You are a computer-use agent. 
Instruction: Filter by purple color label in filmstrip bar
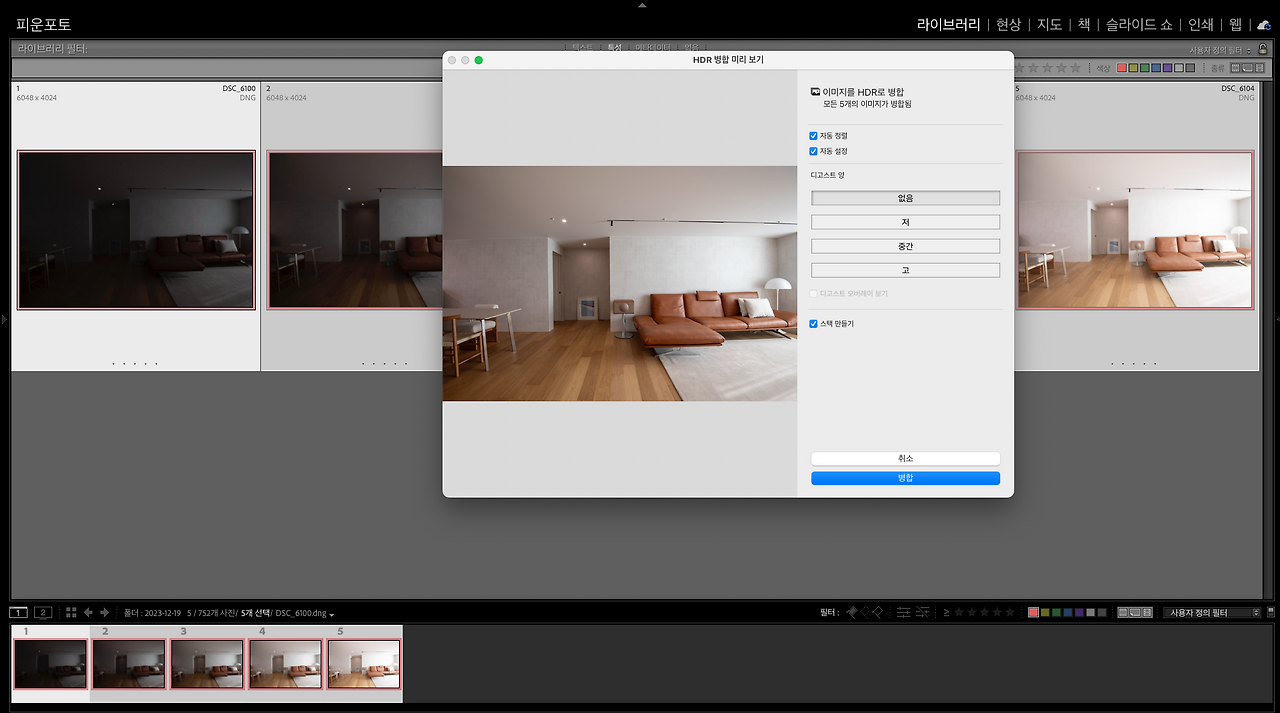(x=1079, y=612)
